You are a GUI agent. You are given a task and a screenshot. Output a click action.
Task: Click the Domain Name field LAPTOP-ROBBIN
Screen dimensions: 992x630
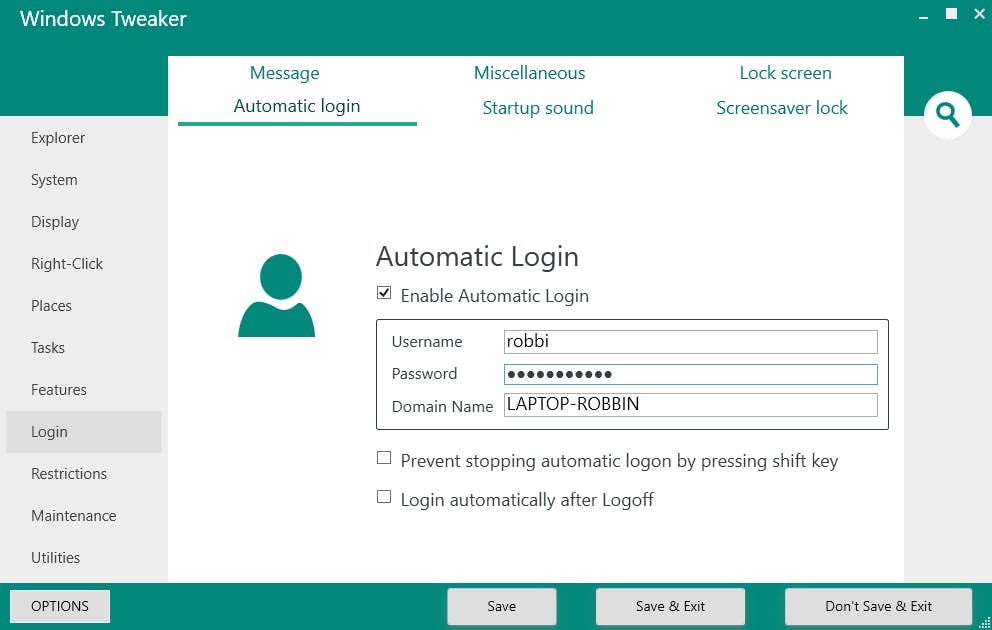[691, 405]
